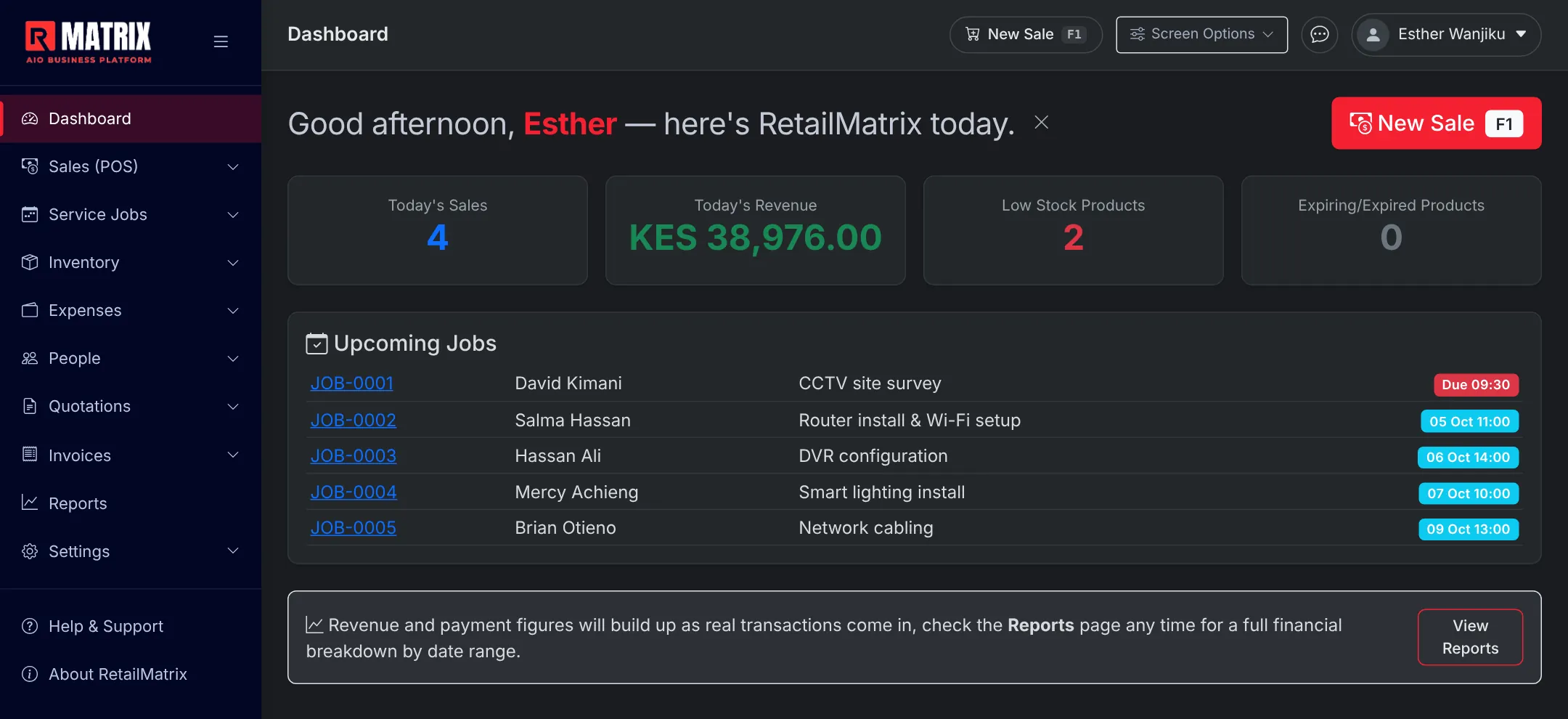Screen dimensions: 1568x719
Task: Open Help & Support menu label
Action: tap(106, 626)
